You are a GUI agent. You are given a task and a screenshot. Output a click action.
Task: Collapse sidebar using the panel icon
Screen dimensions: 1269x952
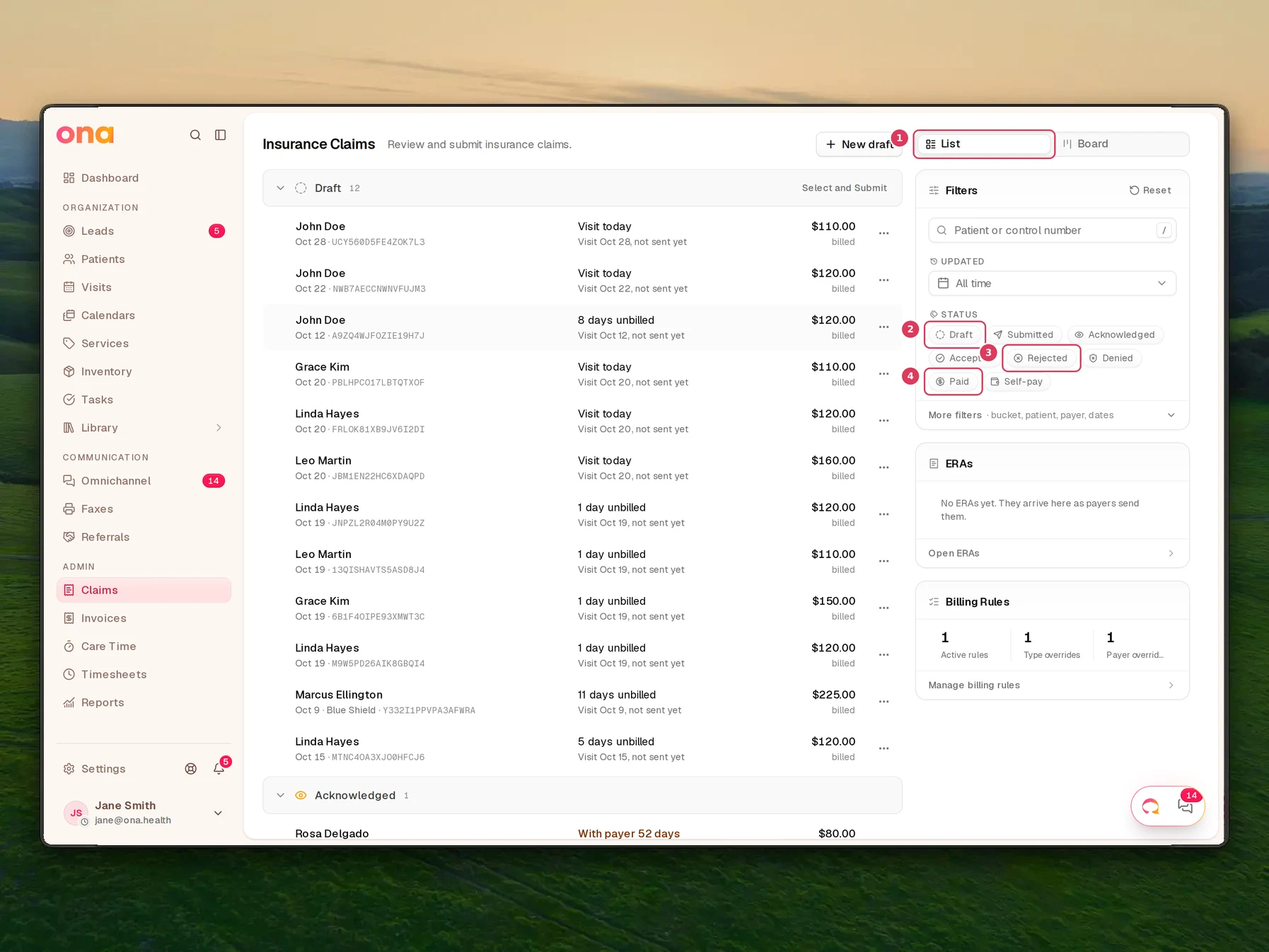coord(221,135)
